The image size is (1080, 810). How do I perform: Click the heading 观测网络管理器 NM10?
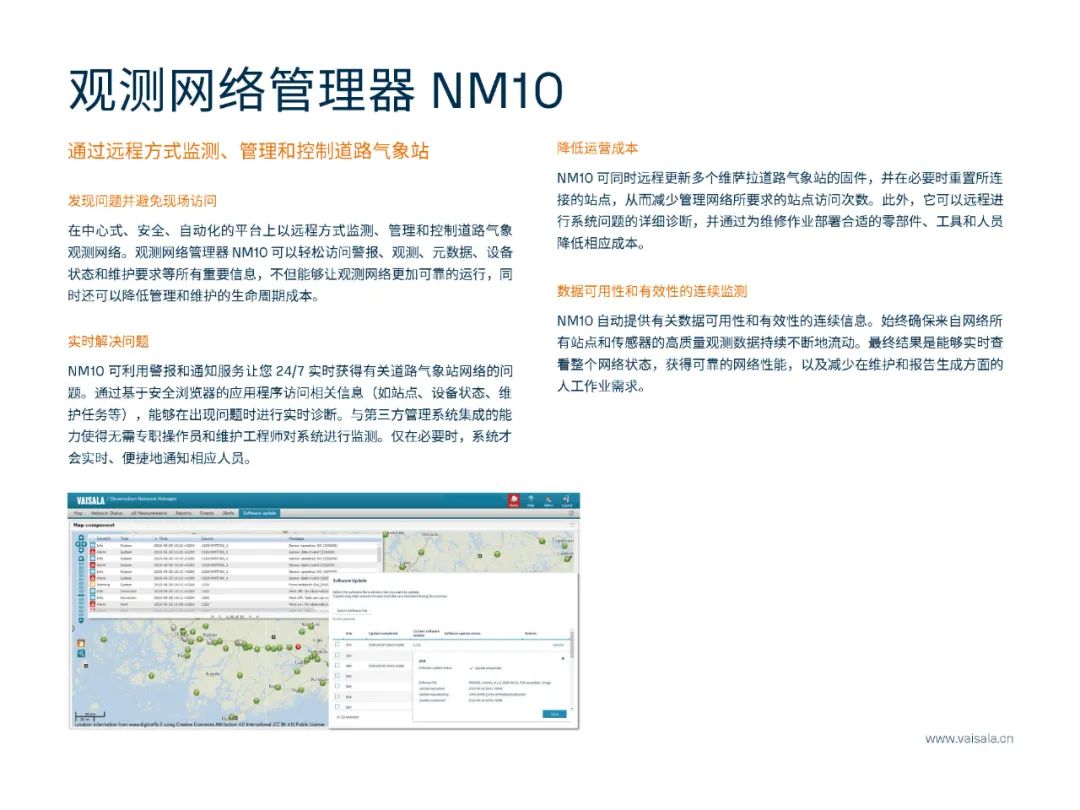coord(316,90)
